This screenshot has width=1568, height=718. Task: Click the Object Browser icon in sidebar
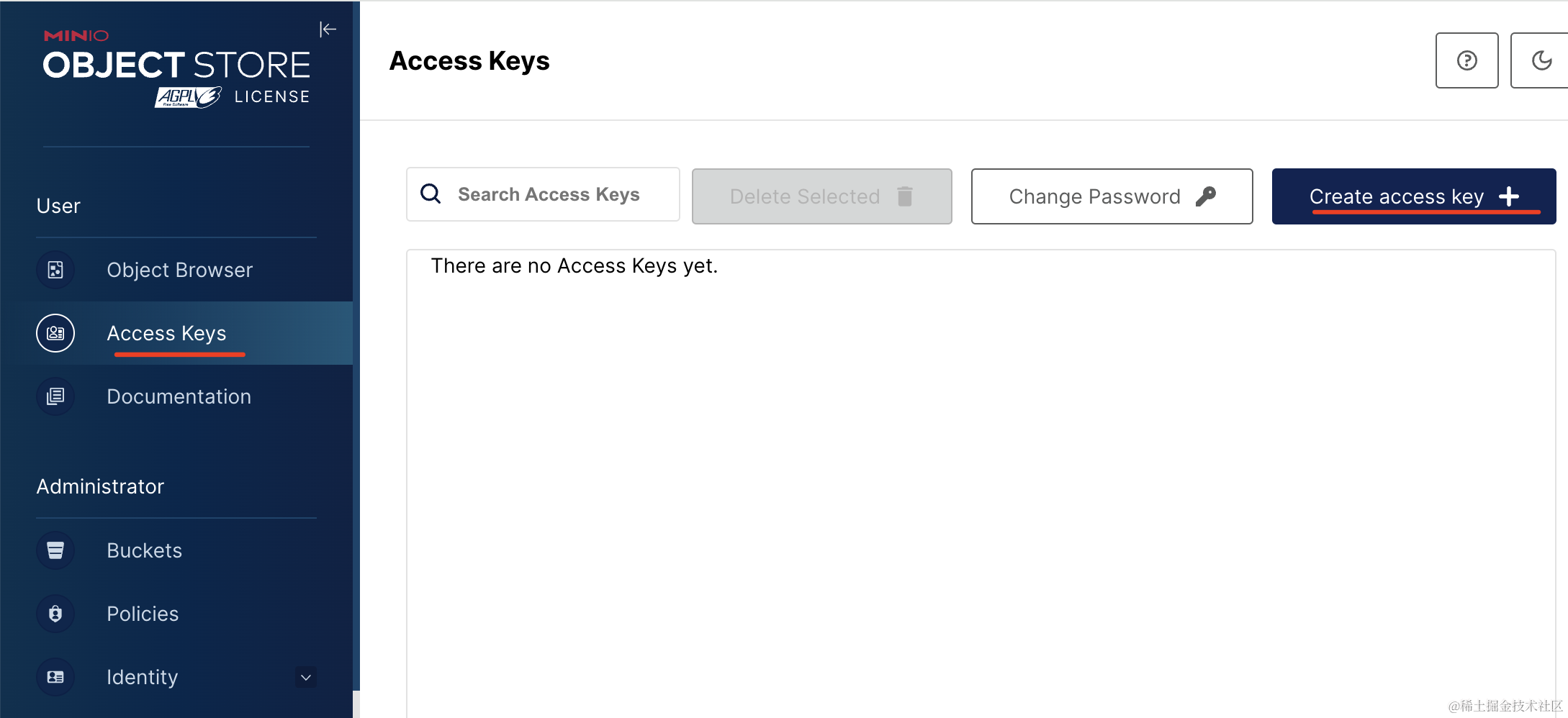coord(55,270)
